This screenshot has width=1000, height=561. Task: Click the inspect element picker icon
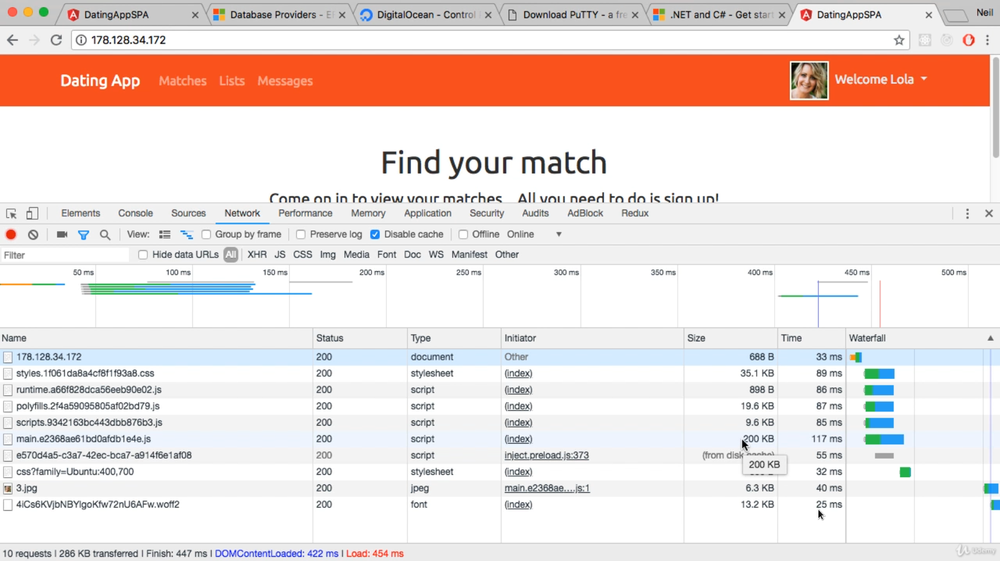(x=11, y=214)
